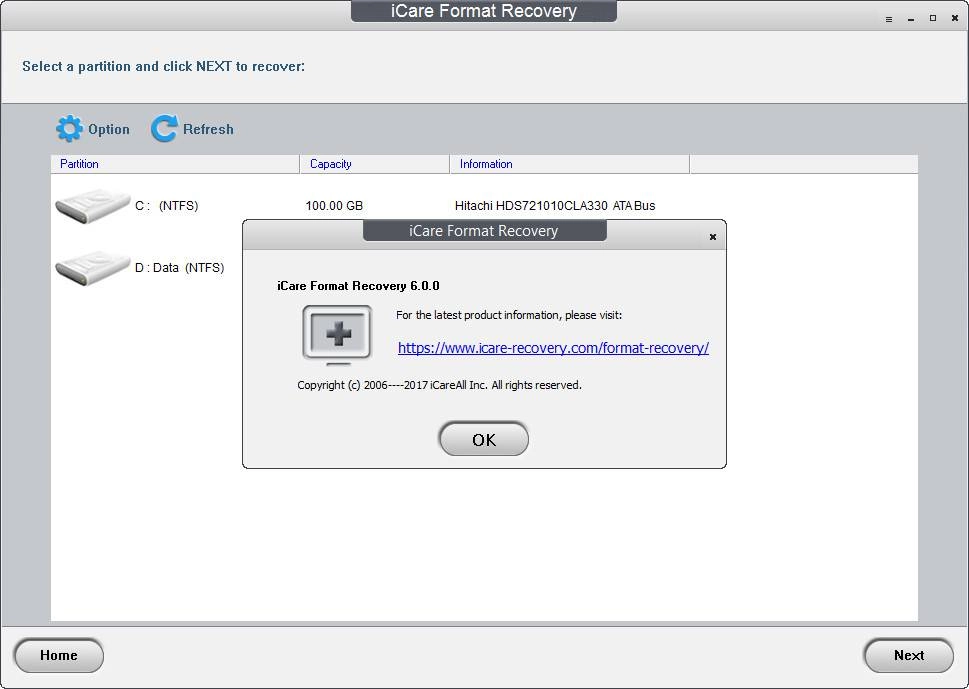
Task: Proceed with the Next button
Action: tap(908, 656)
